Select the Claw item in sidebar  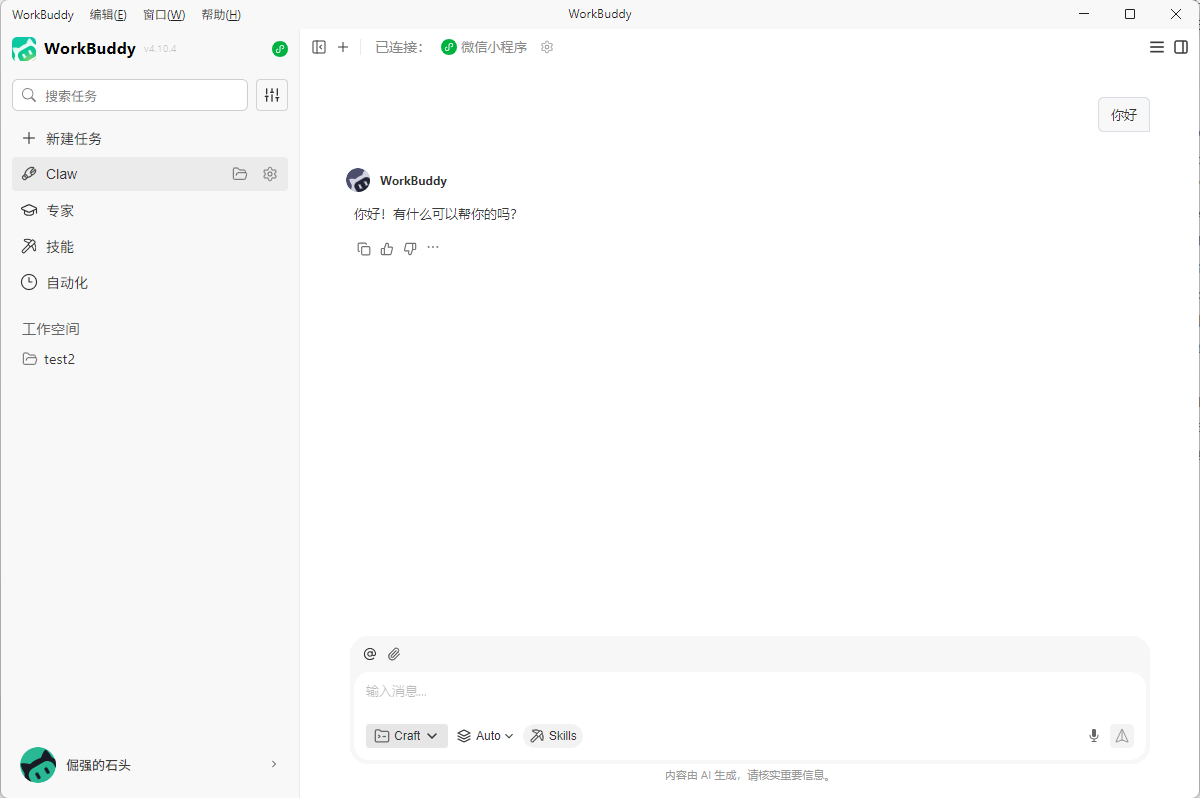(150, 174)
